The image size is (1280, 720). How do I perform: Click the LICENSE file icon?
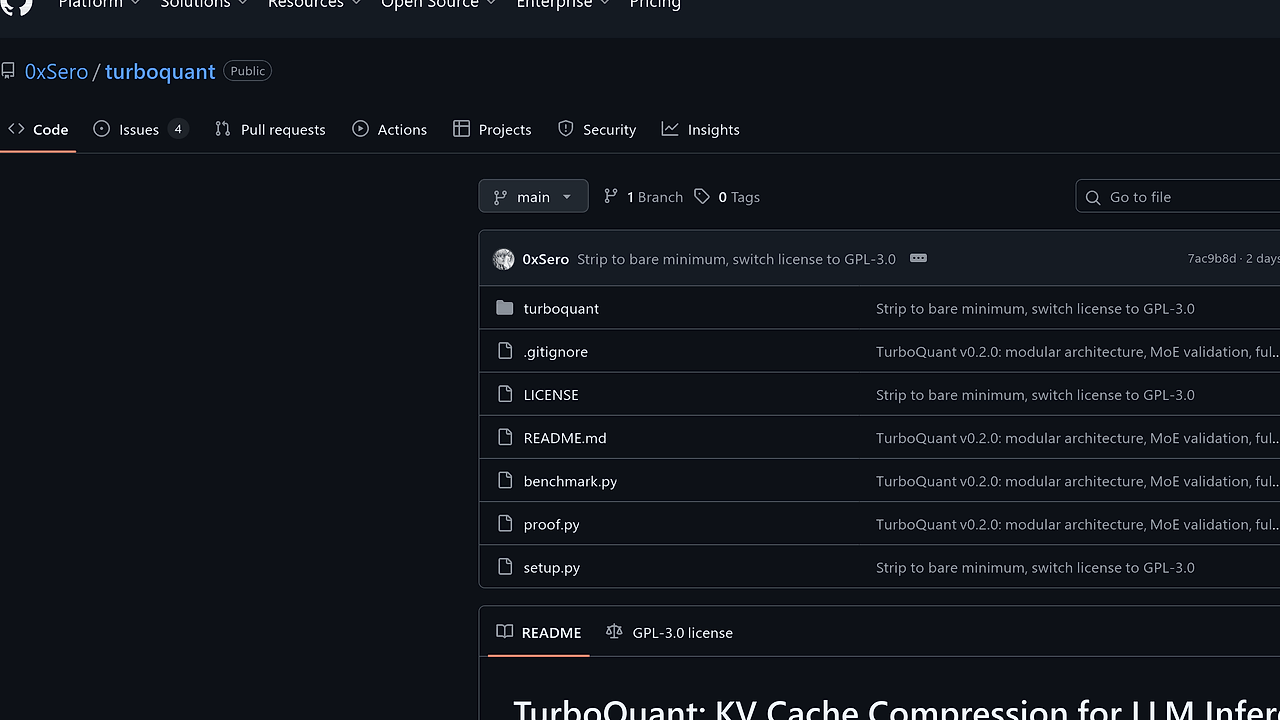[x=505, y=394]
